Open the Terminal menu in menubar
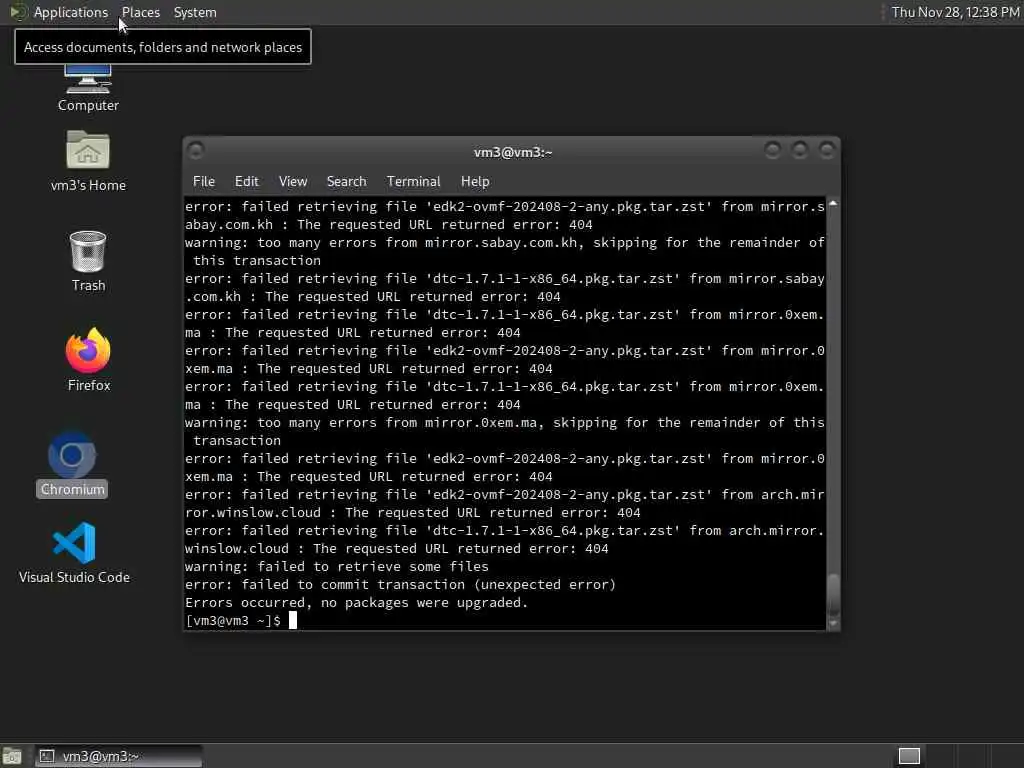Viewport: 1024px width, 768px height. click(413, 182)
